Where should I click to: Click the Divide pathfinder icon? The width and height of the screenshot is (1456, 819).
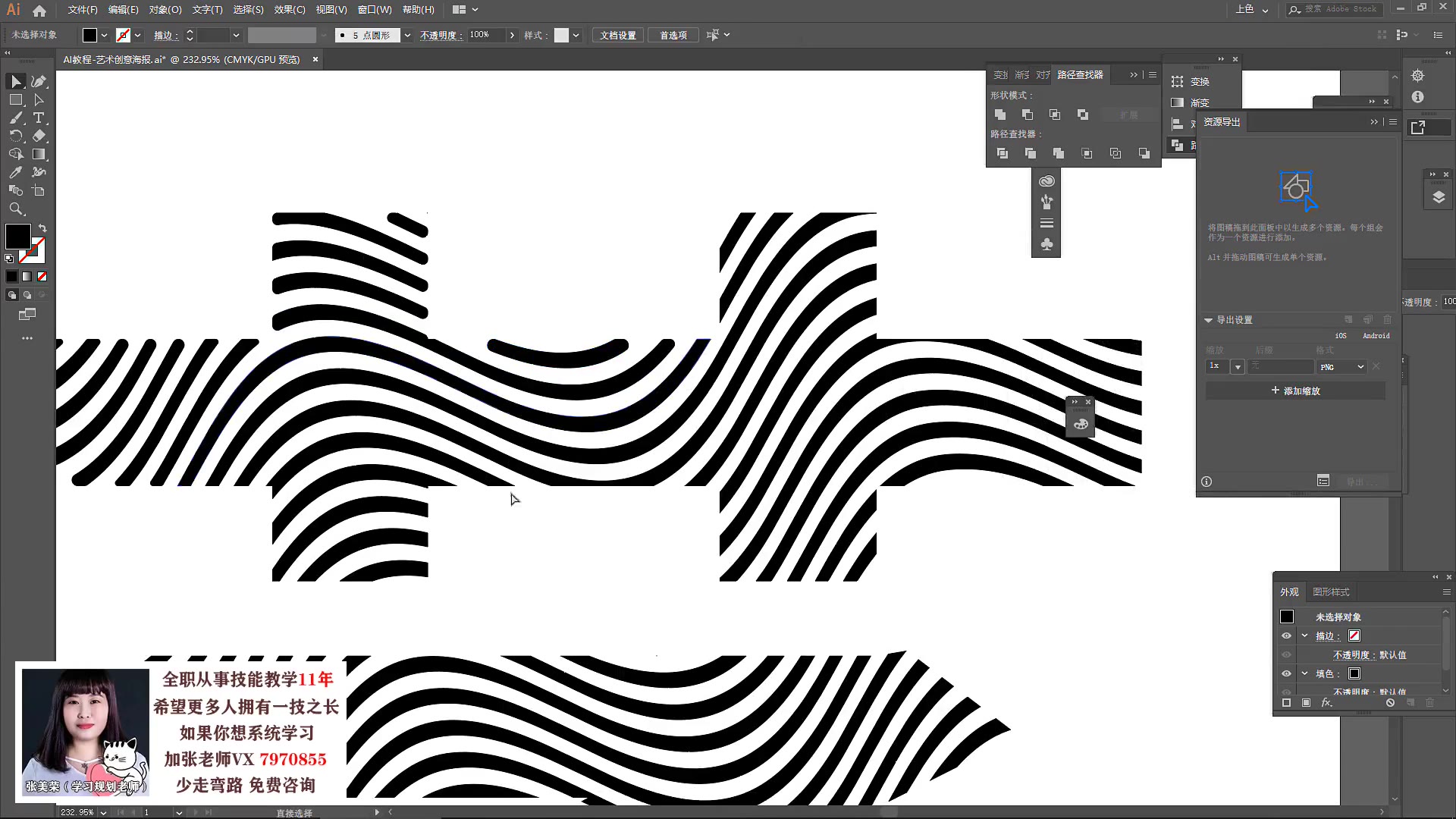[x=1003, y=153]
